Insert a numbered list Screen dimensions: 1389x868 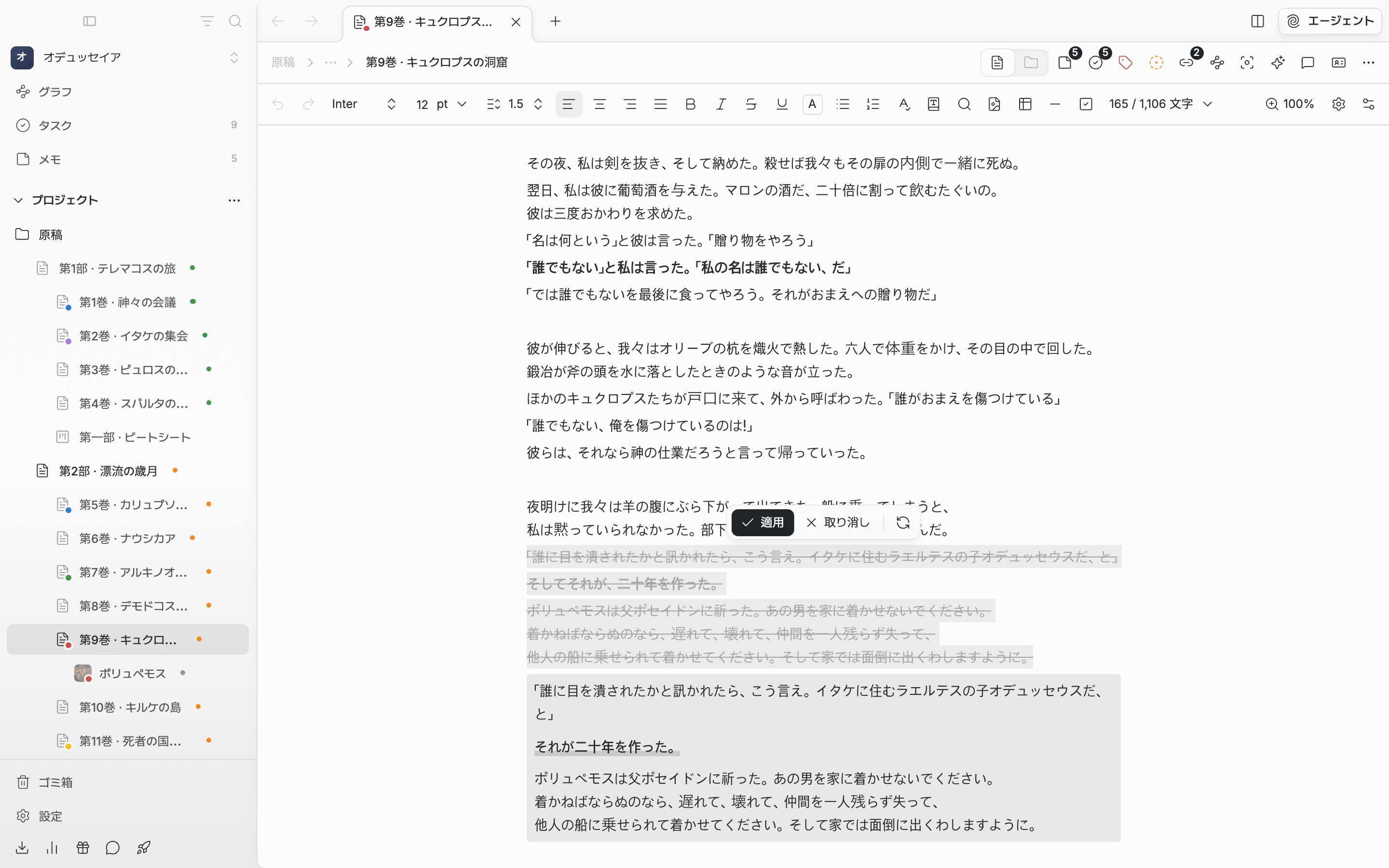[x=873, y=104]
